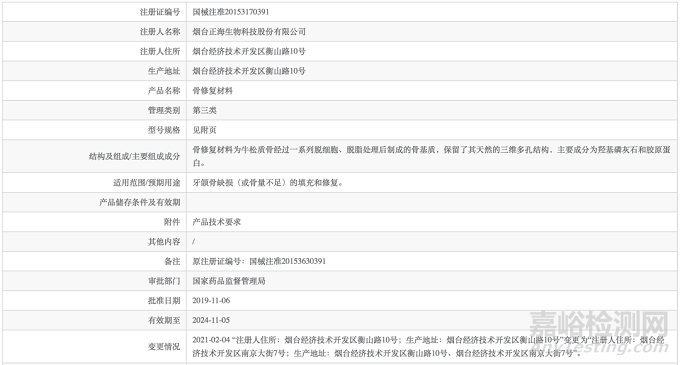Select the 注册人住所 address value
The height and width of the screenshot is (365, 680).
pos(249,51)
